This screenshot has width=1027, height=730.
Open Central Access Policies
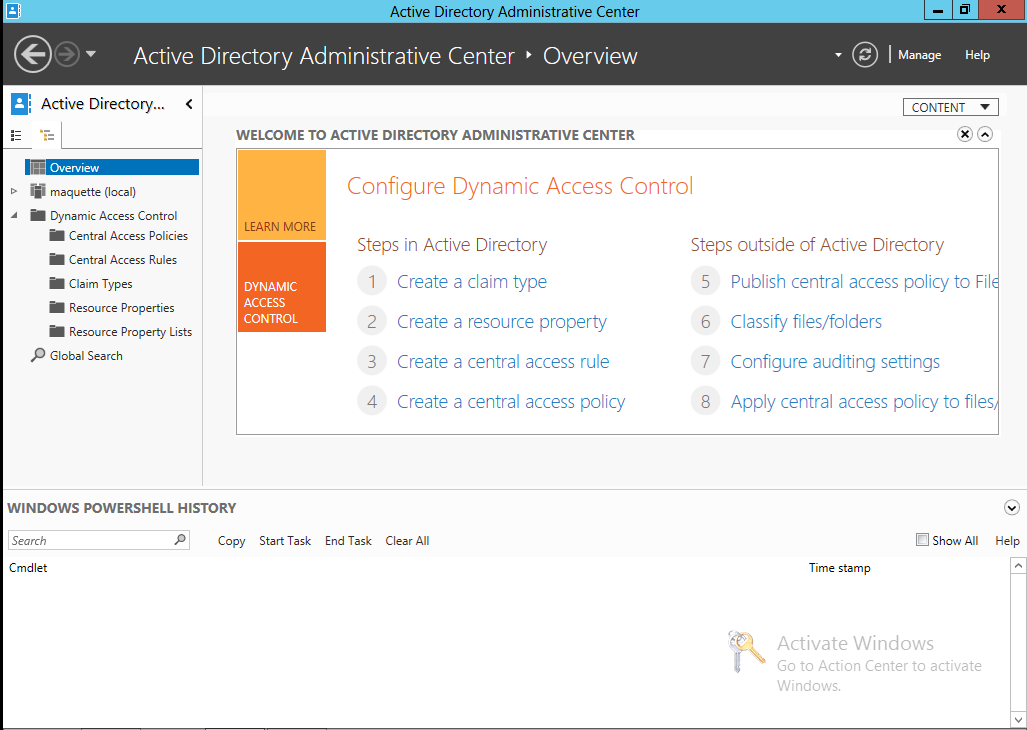coord(128,236)
